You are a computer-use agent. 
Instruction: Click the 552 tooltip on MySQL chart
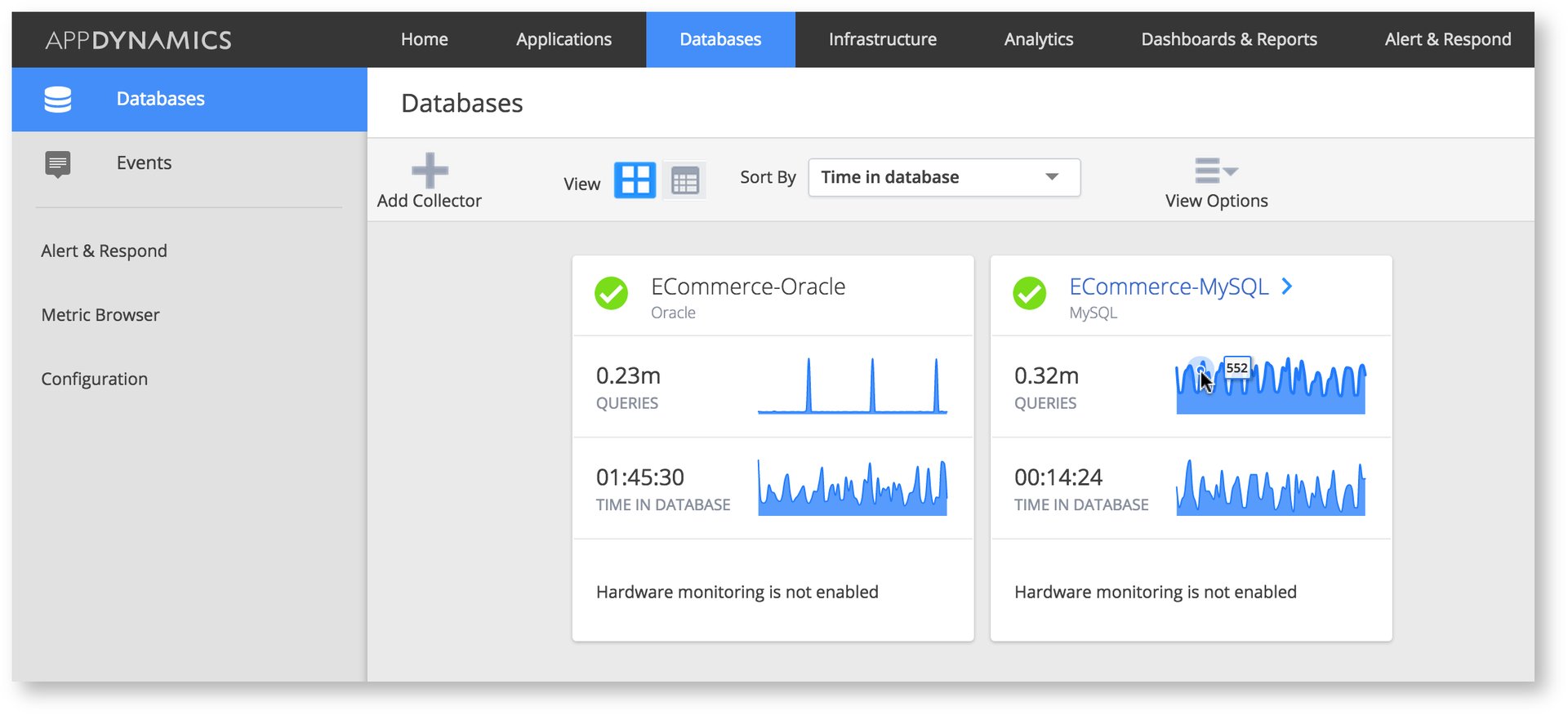pyautogui.click(x=1236, y=368)
